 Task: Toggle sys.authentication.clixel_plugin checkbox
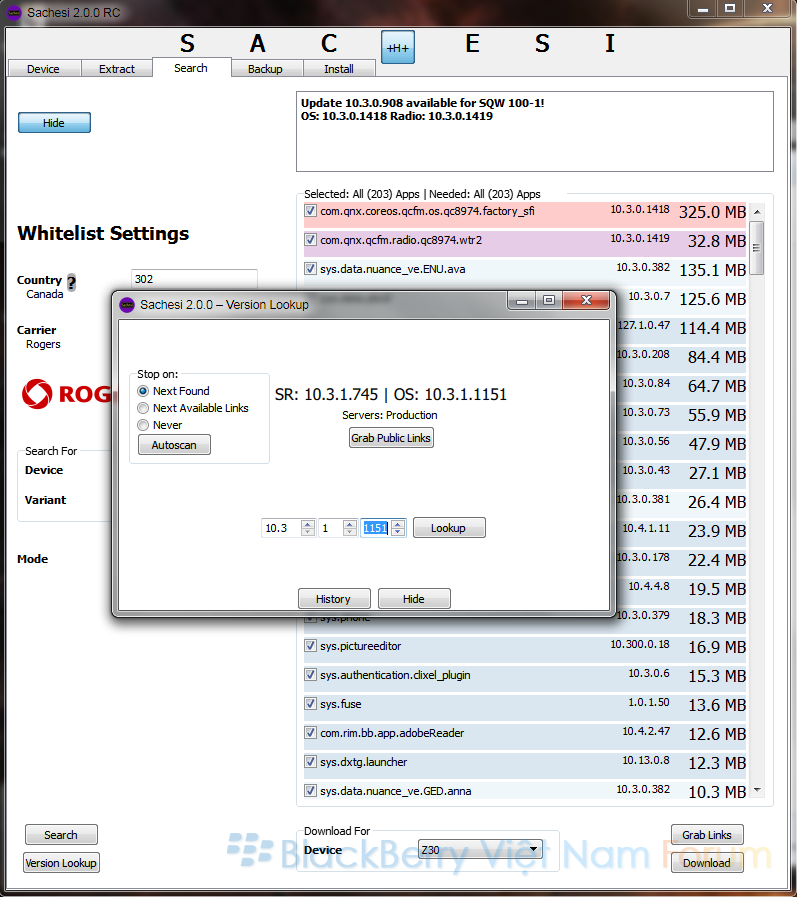pyautogui.click(x=310, y=675)
